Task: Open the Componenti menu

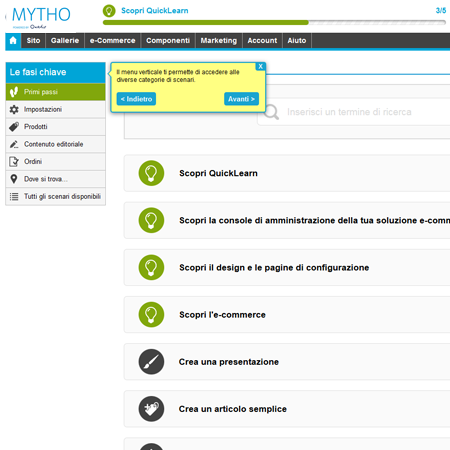Action: (168, 41)
